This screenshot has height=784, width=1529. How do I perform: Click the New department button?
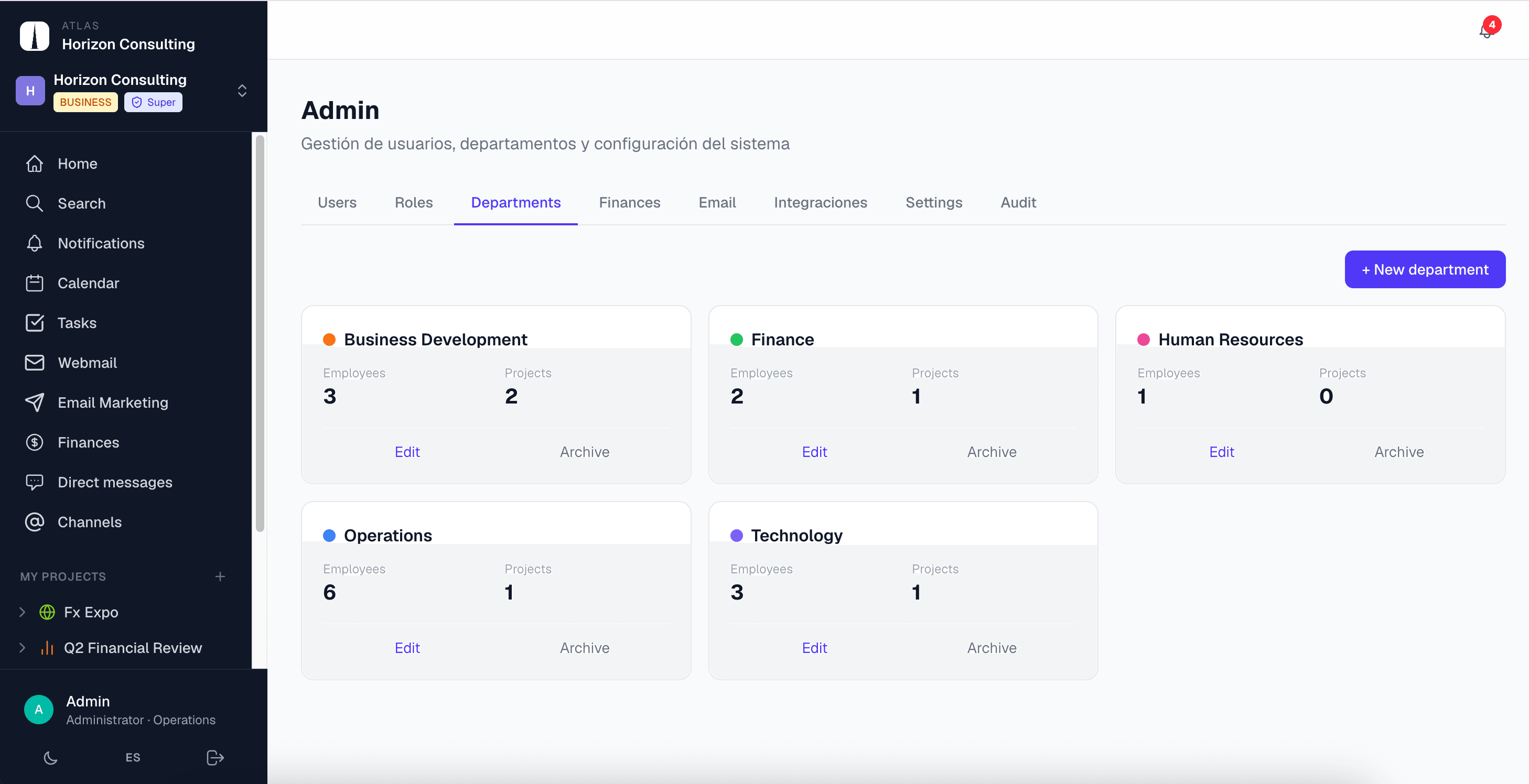(1425, 269)
